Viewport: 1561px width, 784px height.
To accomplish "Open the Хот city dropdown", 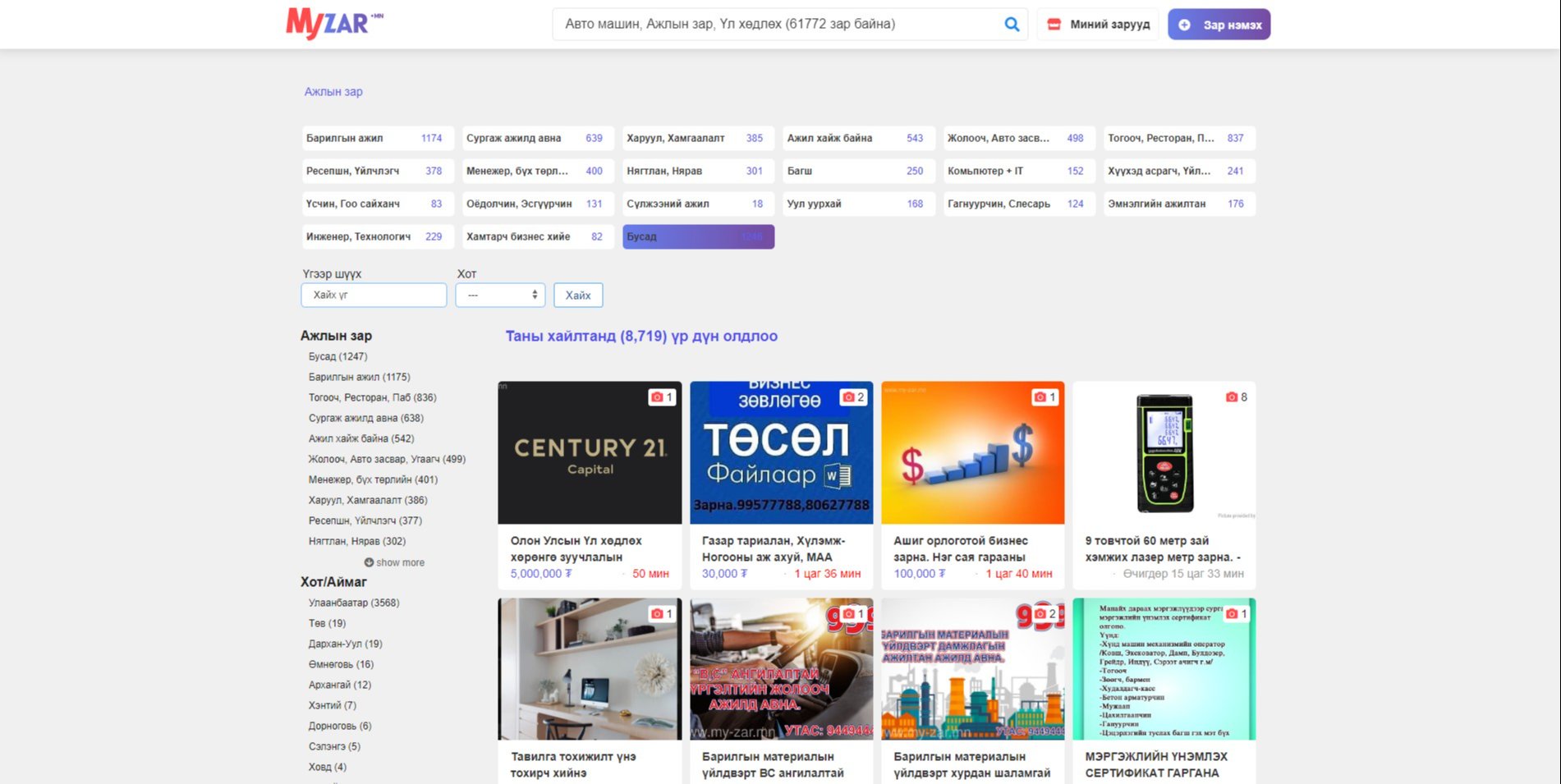I will (500, 295).
